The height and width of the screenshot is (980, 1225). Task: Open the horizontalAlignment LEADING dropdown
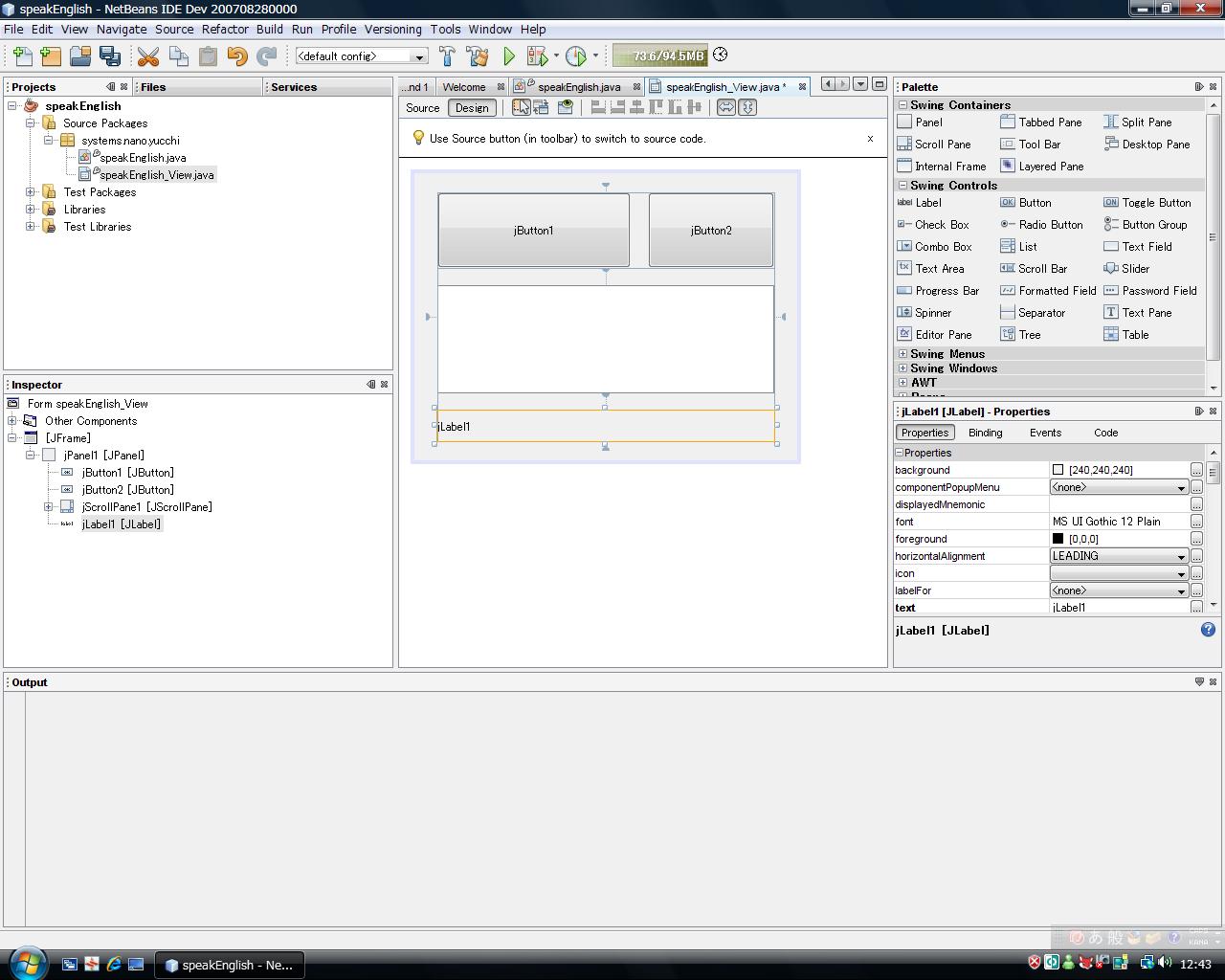(x=1181, y=556)
